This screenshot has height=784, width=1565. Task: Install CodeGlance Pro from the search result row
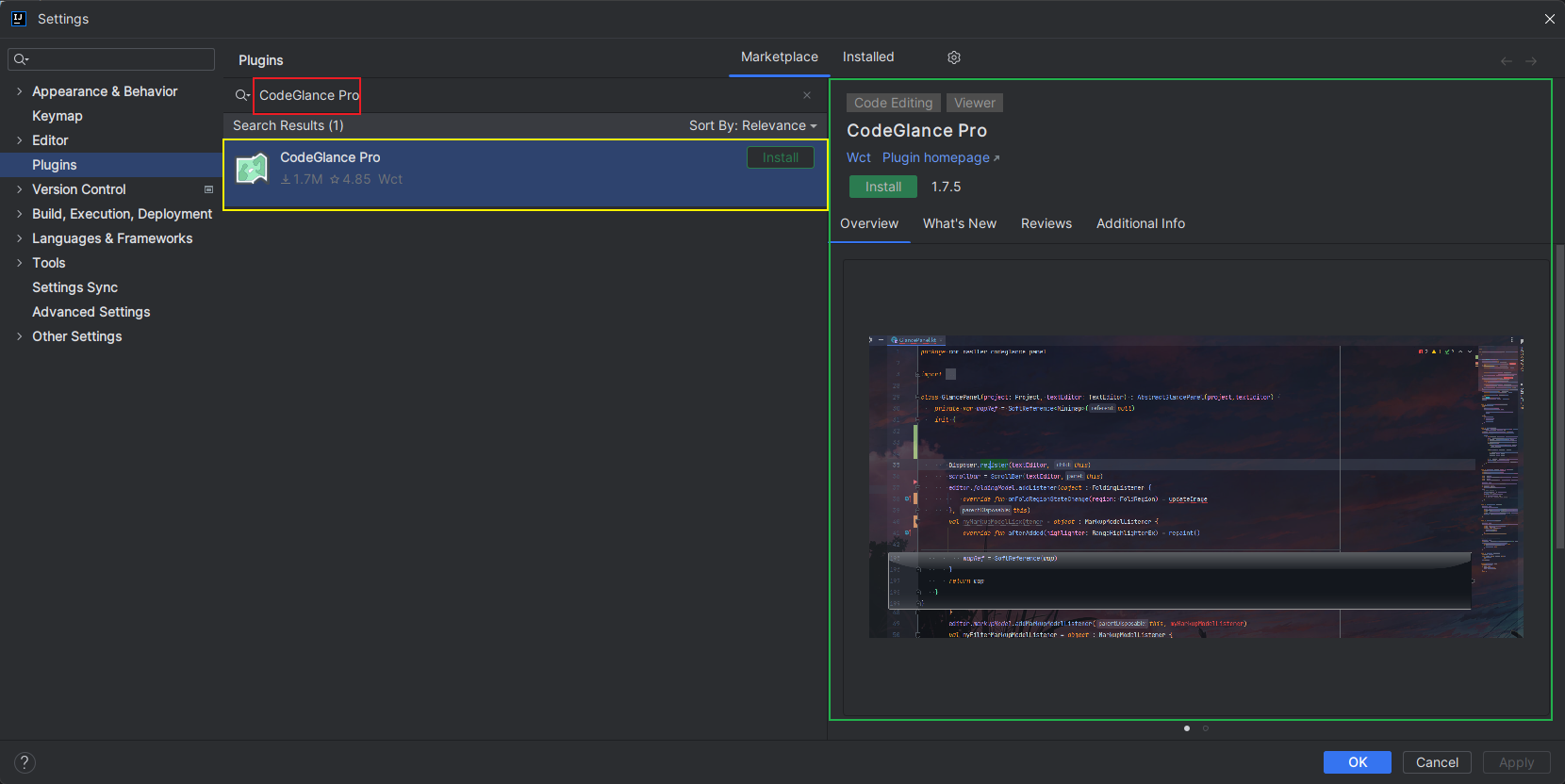(781, 157)
